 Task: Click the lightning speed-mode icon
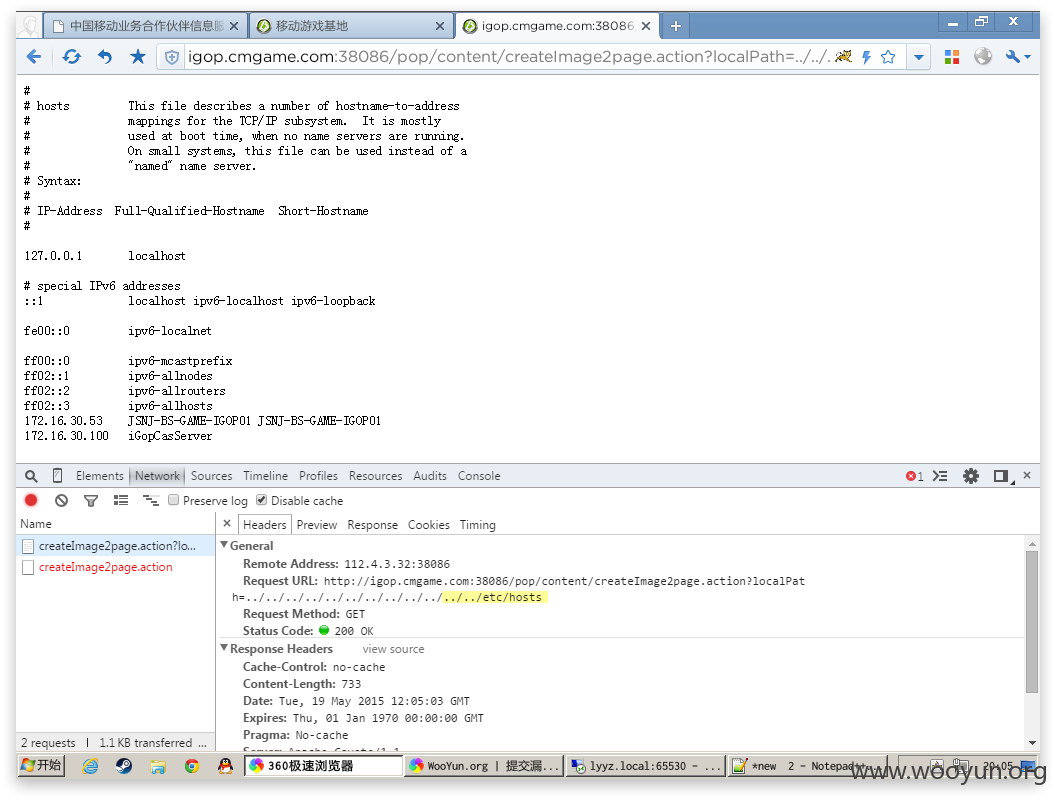867,57
